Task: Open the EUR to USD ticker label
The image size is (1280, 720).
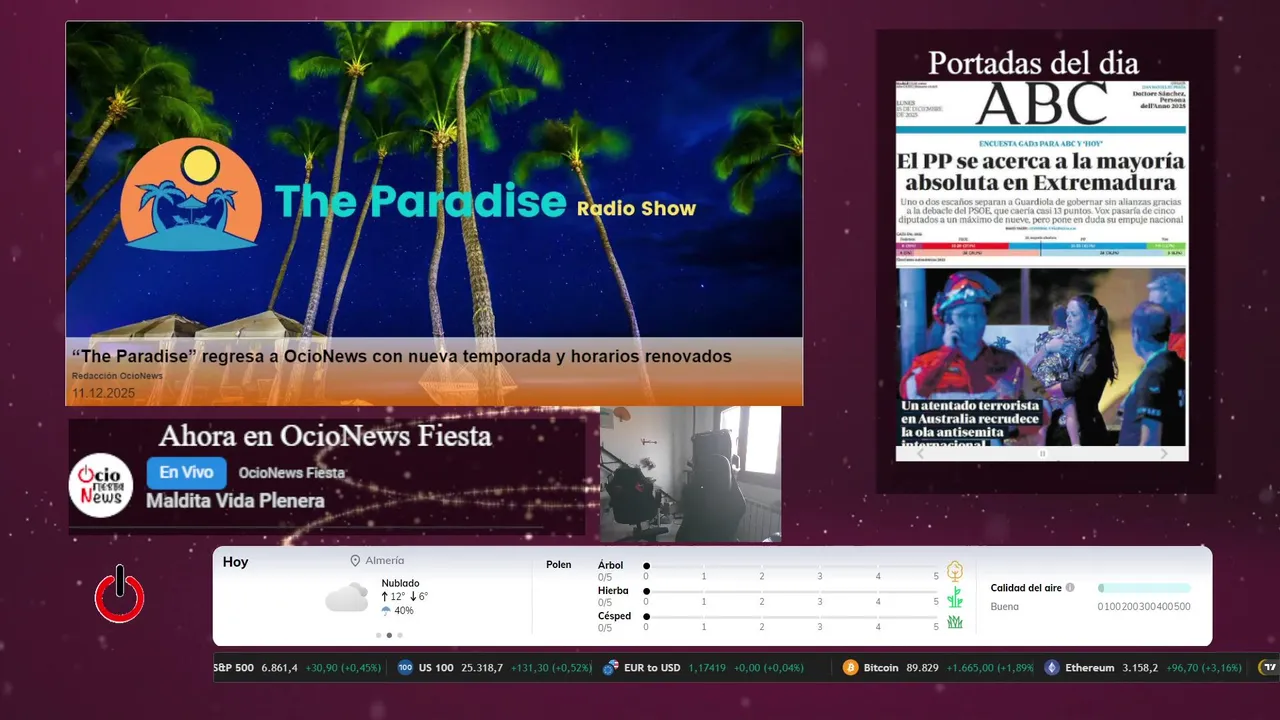Action: (x=652, y=668)
